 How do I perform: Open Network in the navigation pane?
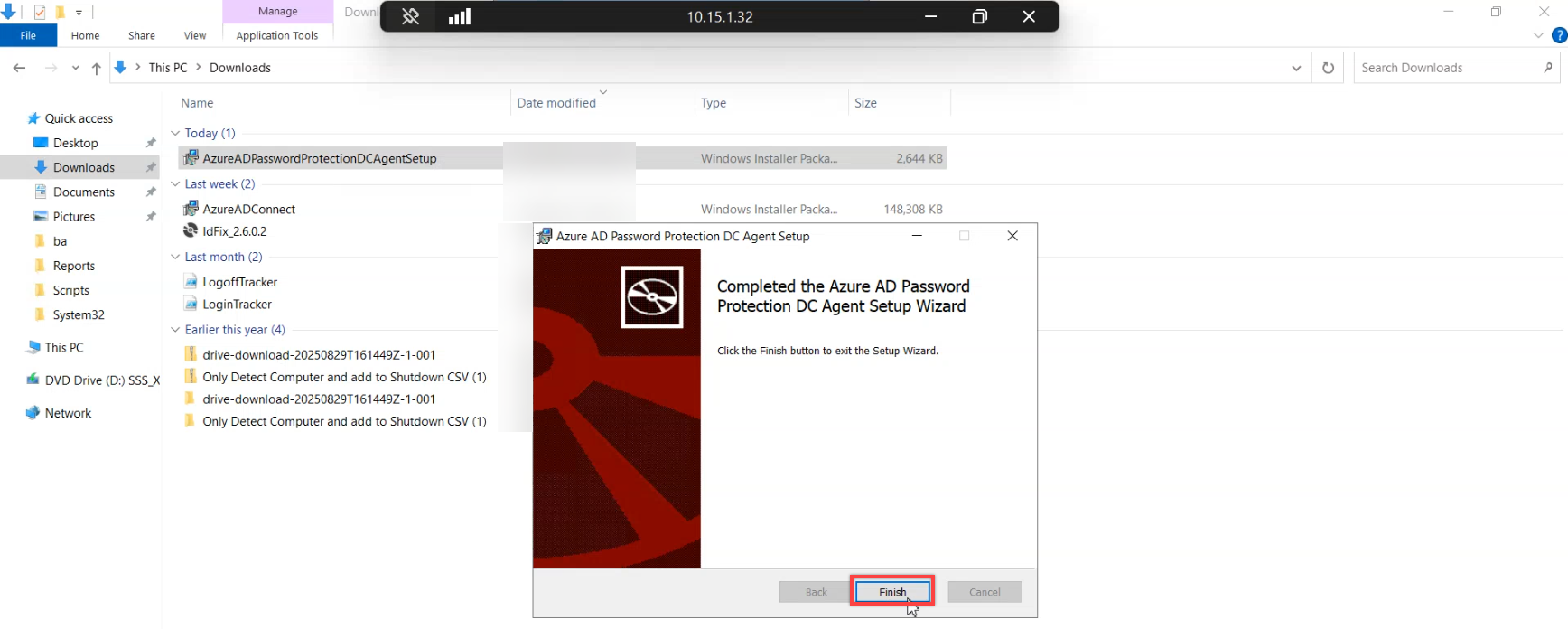68,413
